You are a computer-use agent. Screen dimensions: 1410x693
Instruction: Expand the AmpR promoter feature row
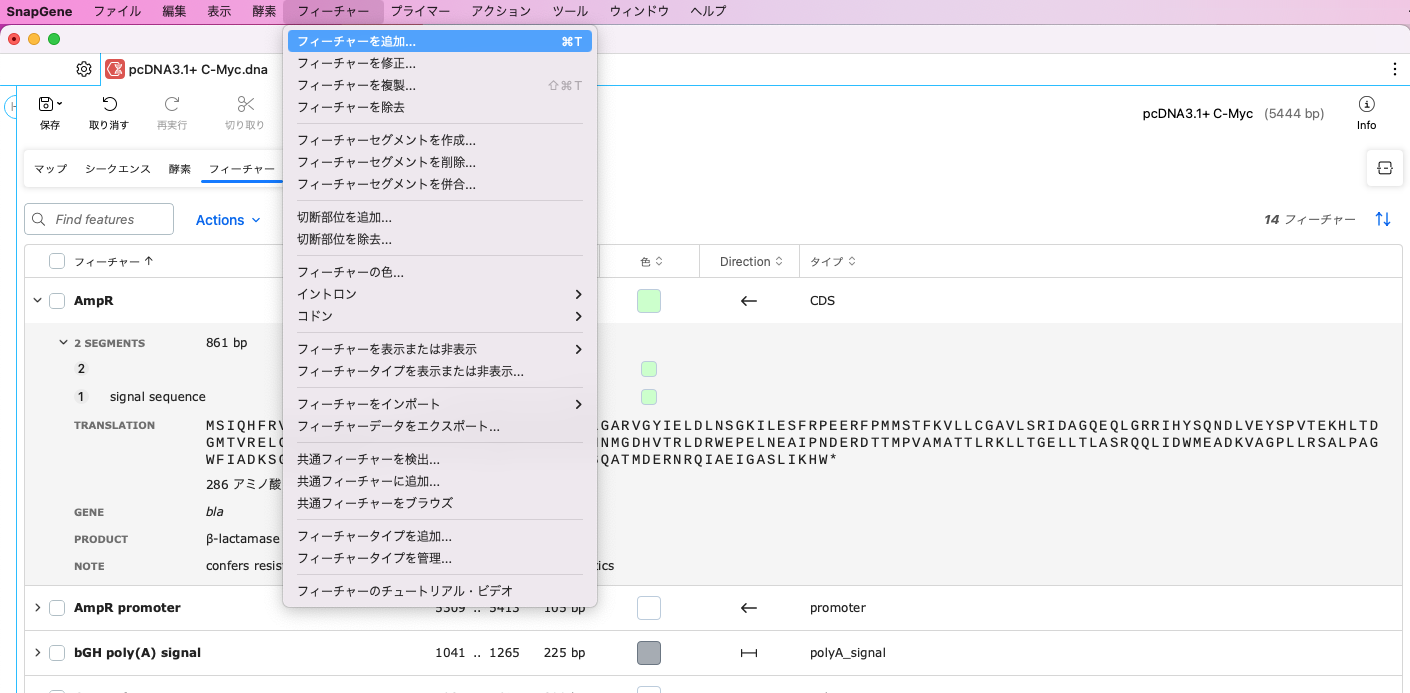(37, 607)
